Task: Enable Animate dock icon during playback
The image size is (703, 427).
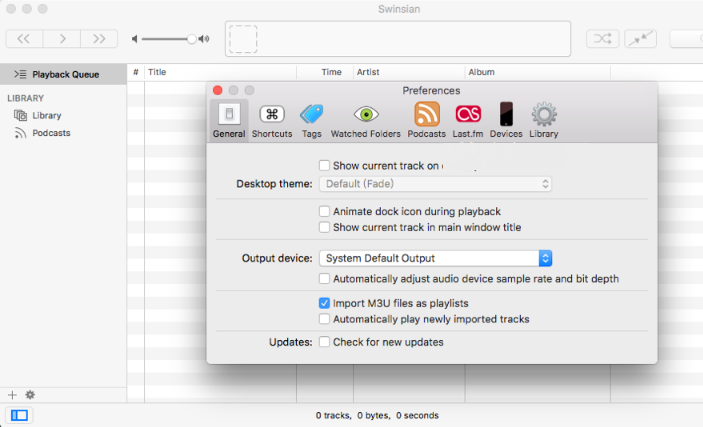Action: click(x=324, y=211)
